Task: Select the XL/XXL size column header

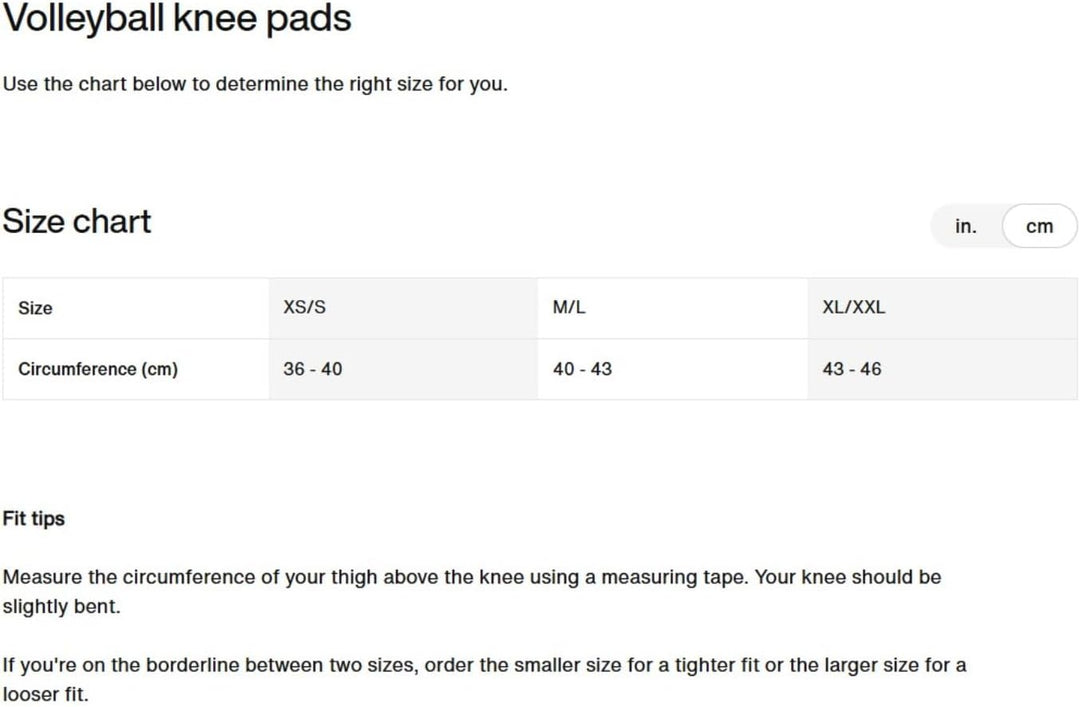Action: [x=942, y=307]
